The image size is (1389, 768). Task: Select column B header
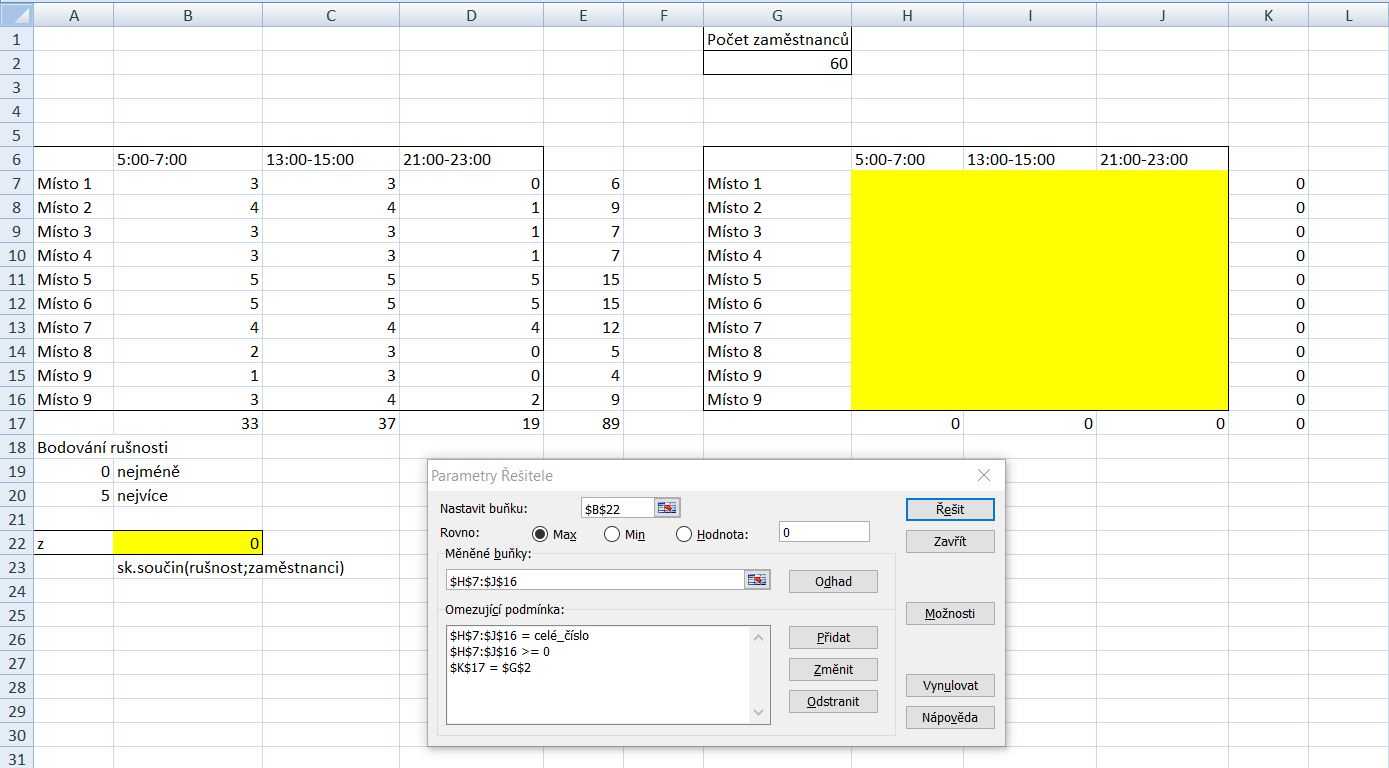tap(188, 14)
